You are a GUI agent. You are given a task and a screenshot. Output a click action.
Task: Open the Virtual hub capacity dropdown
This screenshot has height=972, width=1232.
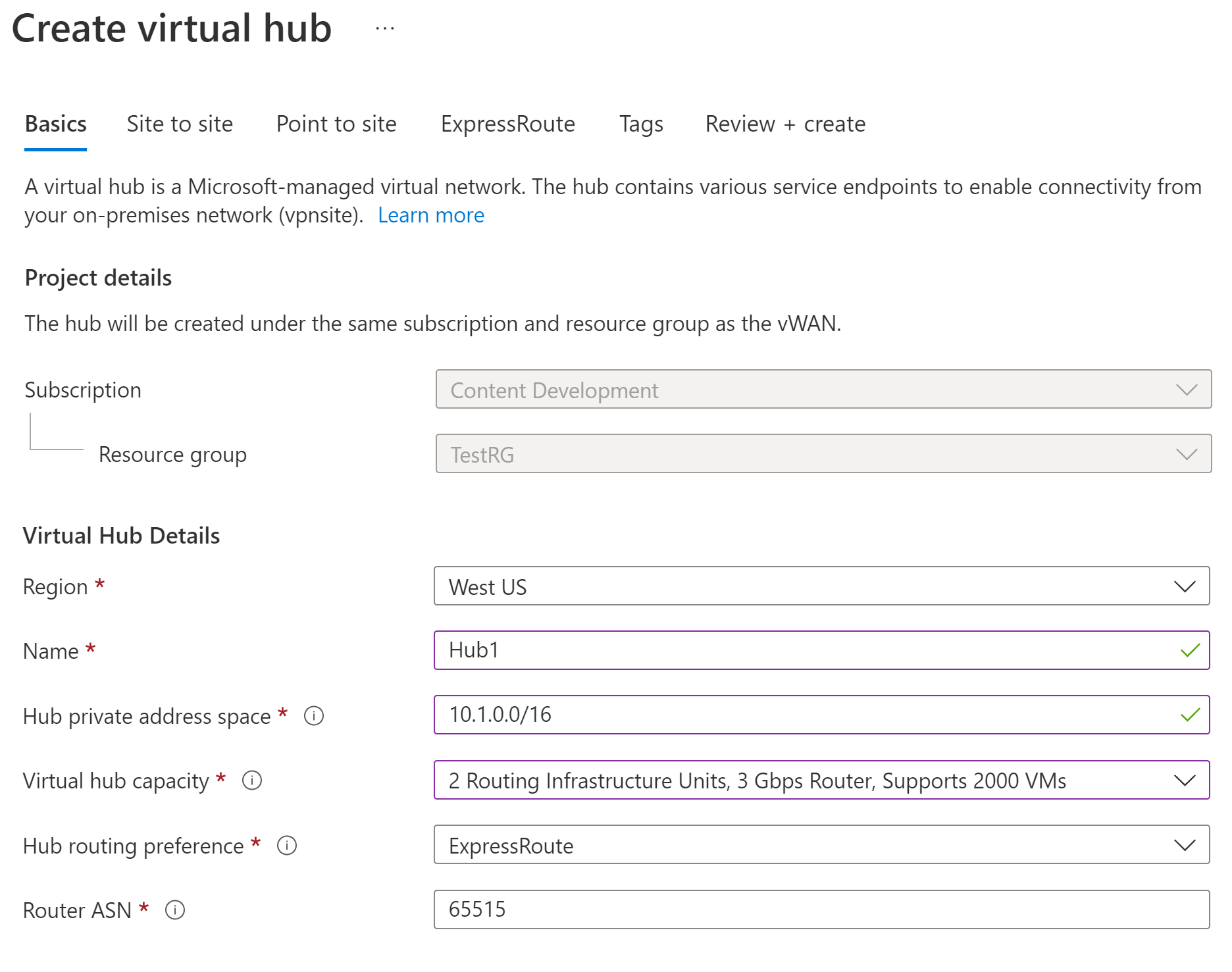coord(821,780)
